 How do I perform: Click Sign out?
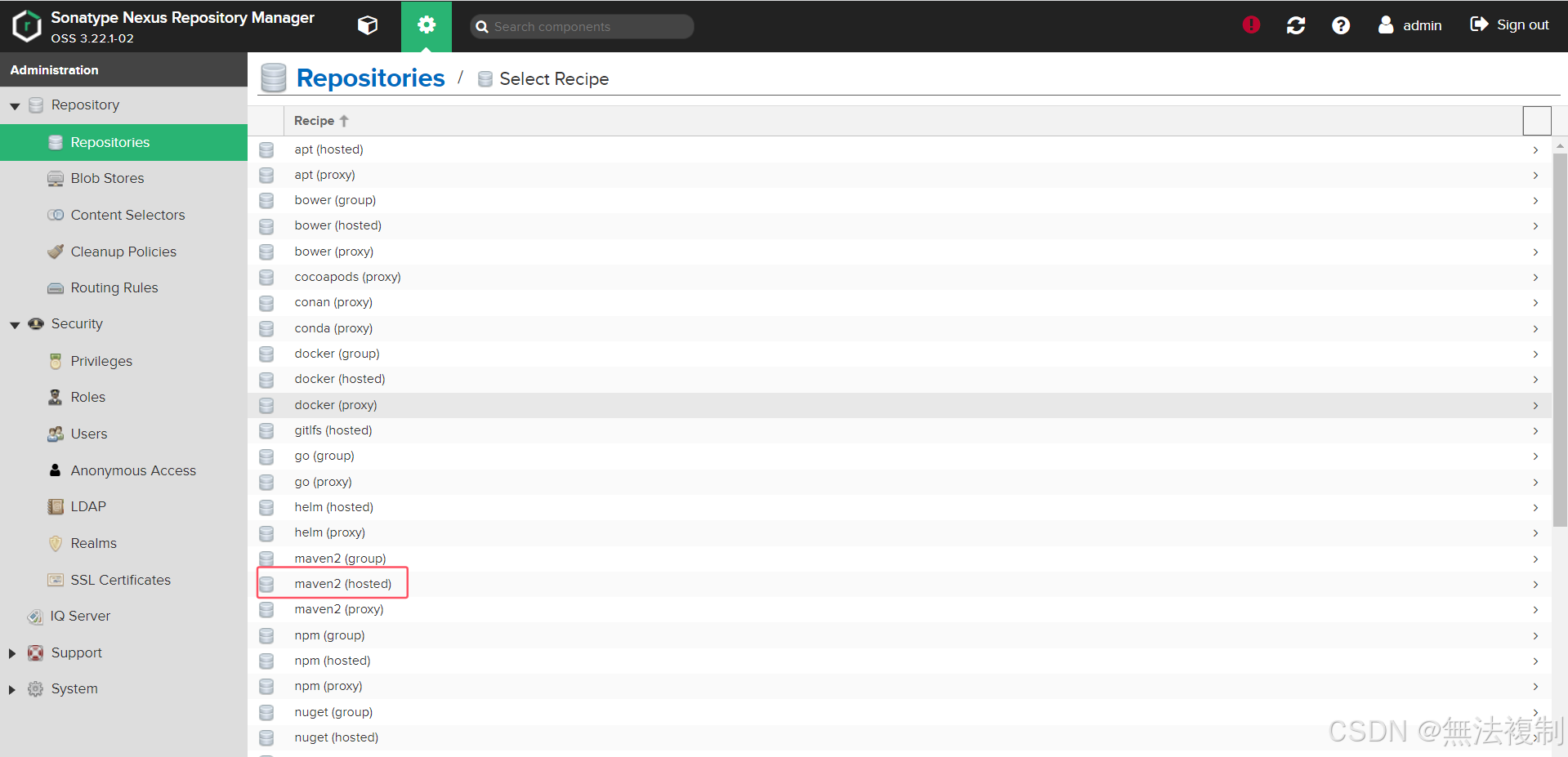click(1509, 25)
